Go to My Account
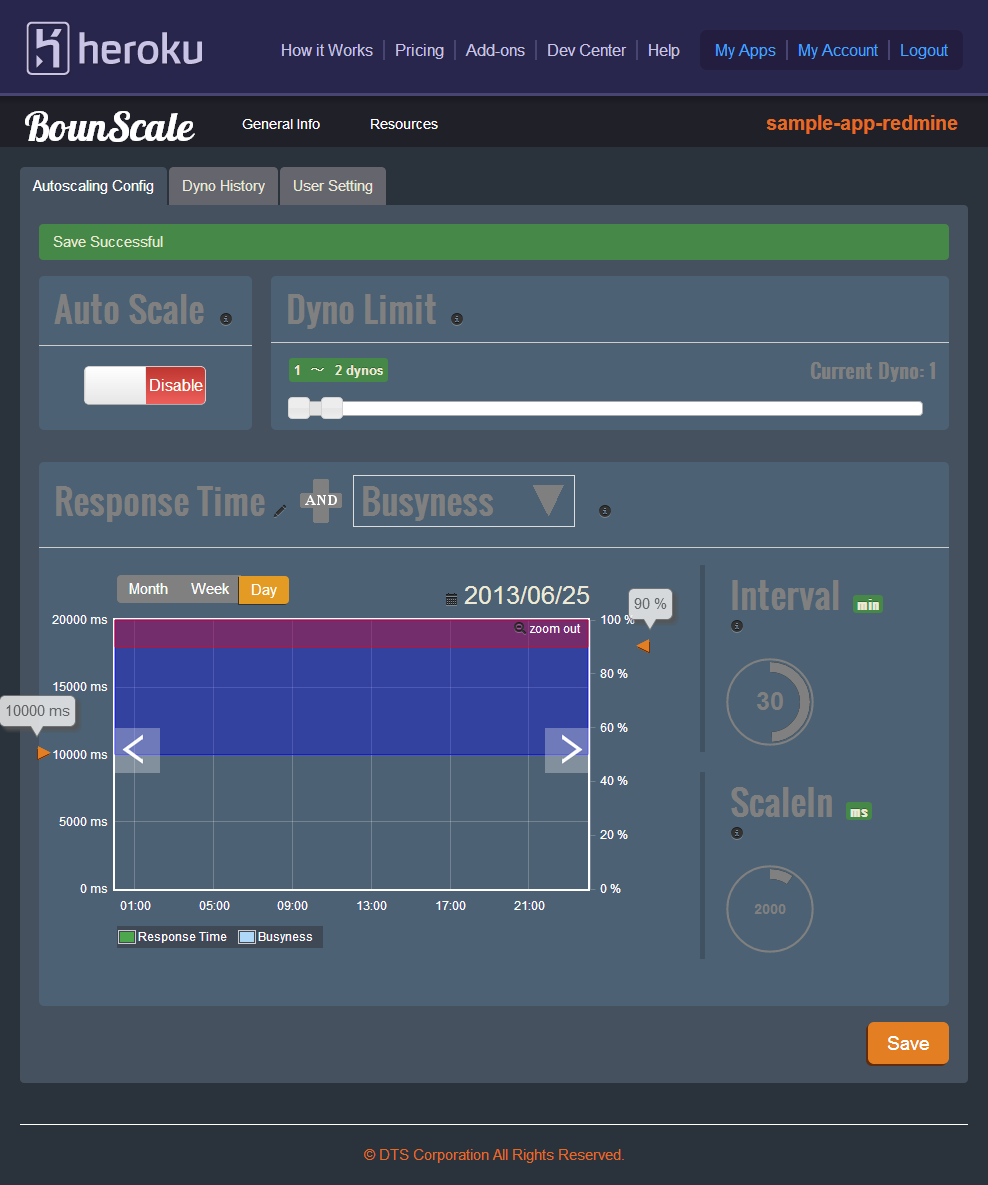The height and width of the screenshot is (1185, 988). click(x=838, y=51)
